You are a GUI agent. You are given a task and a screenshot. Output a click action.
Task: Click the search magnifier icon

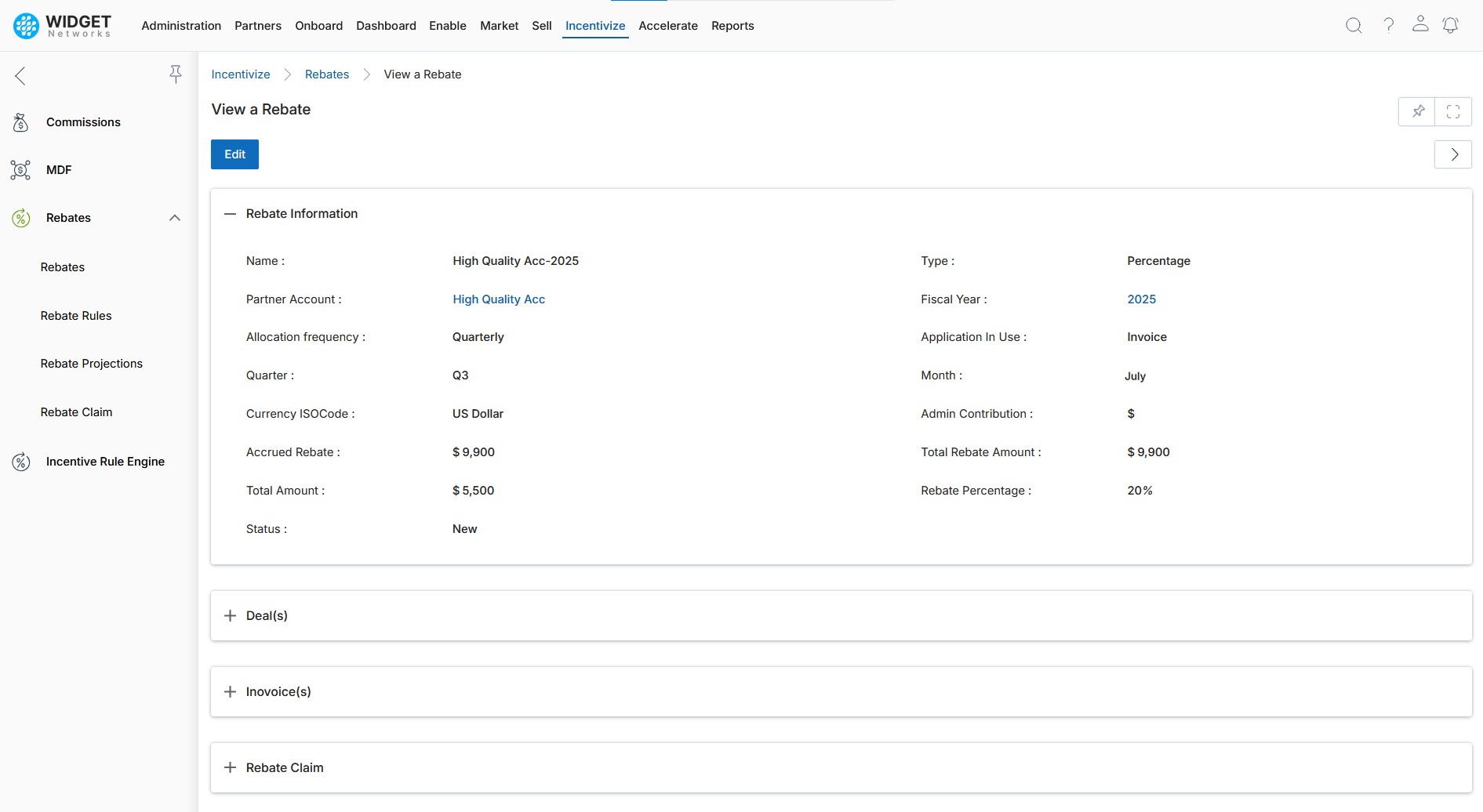coord(1354,26)
